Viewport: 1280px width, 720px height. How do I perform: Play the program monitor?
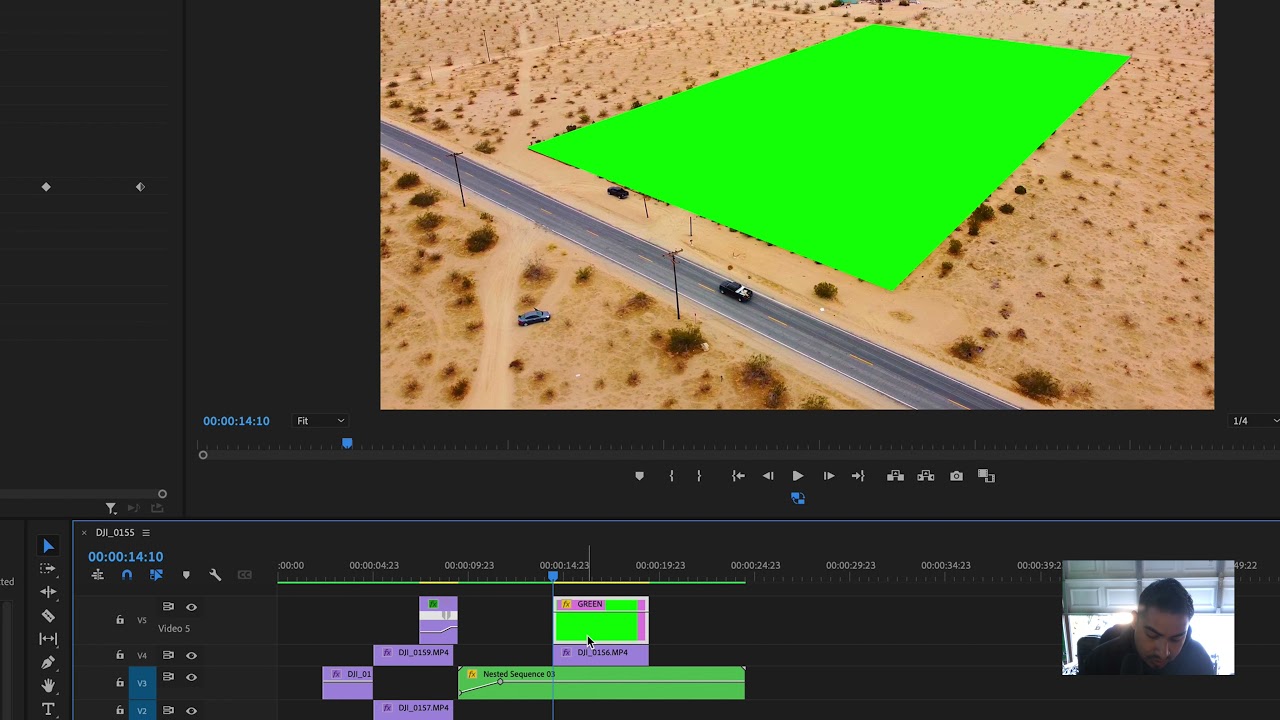798,476
